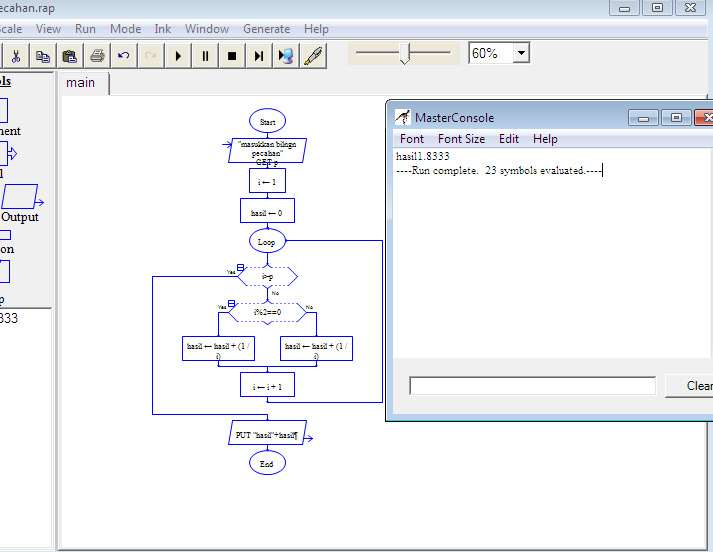Select the loop condition diamond i>p
The height and width of the screenshot is (552, 713).
click(267, 276)
